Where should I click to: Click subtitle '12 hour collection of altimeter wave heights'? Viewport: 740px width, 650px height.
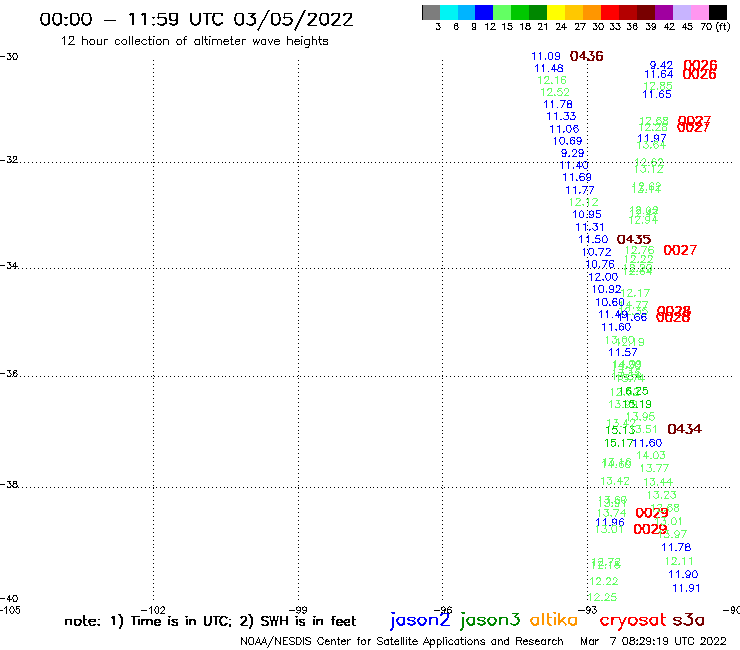pos(194,41)
